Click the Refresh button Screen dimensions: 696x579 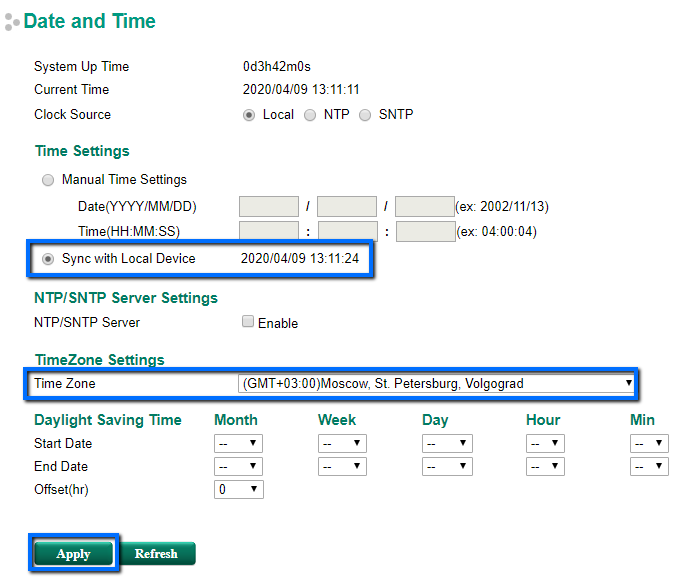(157, 554)
